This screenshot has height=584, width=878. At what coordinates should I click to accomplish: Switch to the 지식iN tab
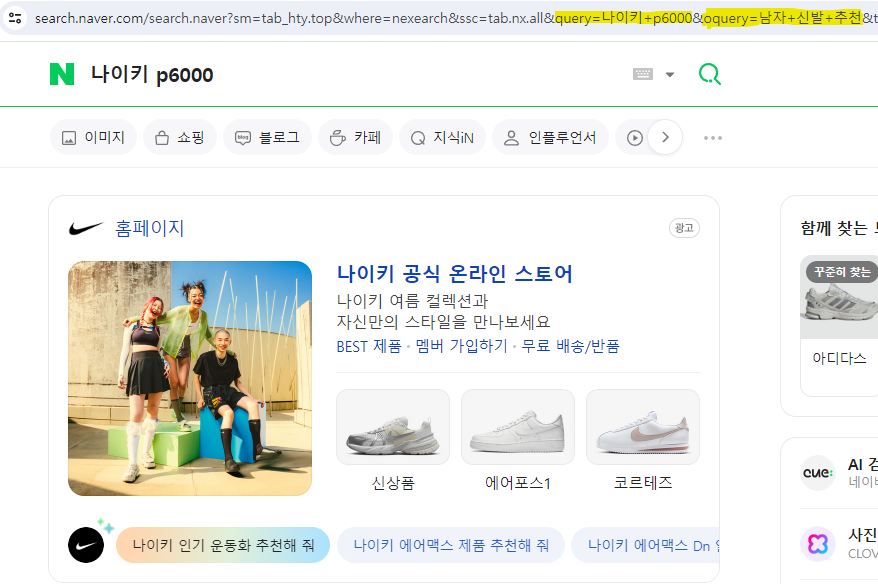[x=442, y=137]
